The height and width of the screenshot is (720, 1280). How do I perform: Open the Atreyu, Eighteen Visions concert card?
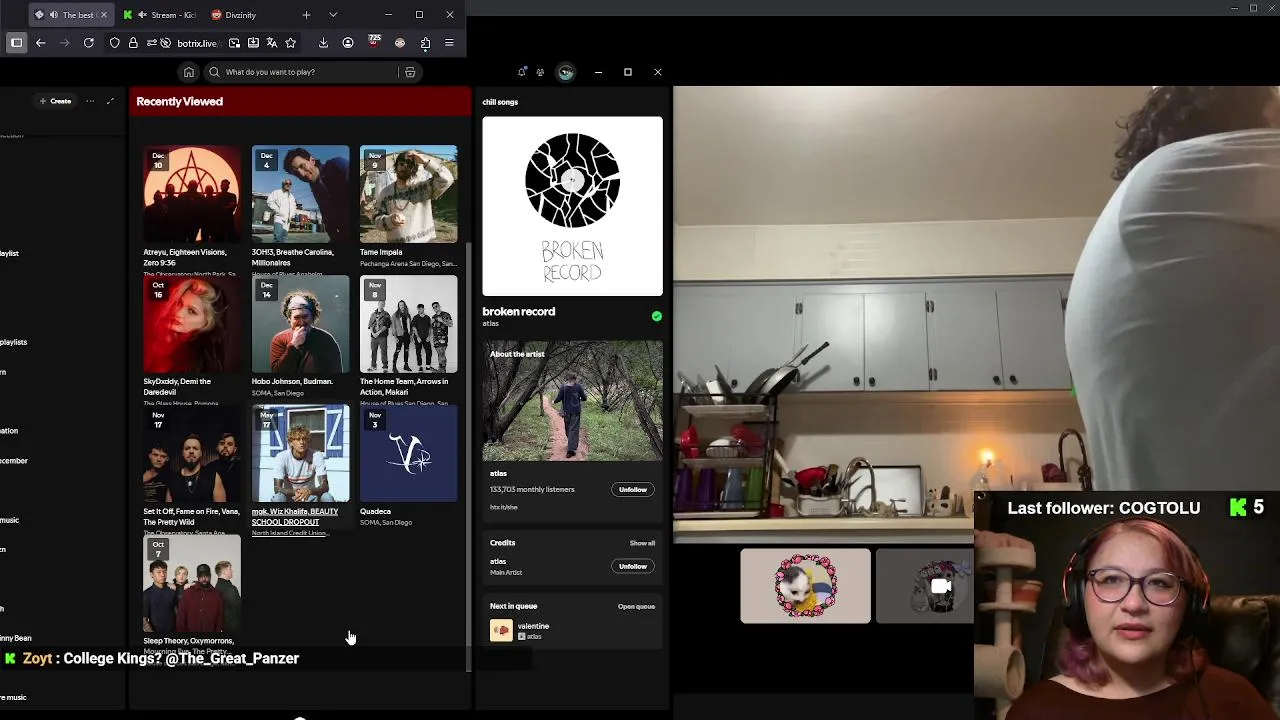click(x=191, y=209)
